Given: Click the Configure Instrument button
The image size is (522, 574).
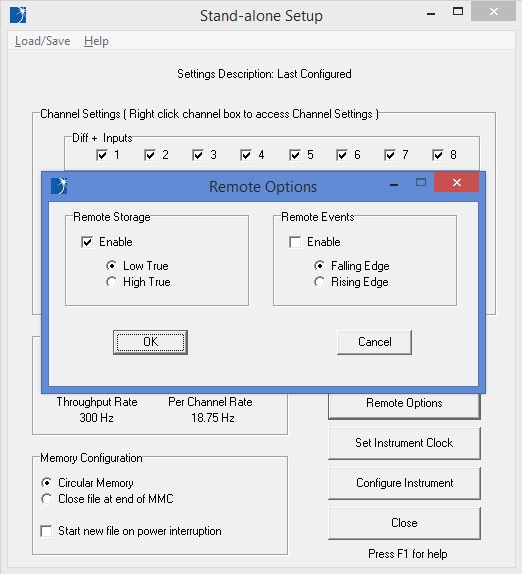Looking at the screenshot, I should tap(404, 483).
